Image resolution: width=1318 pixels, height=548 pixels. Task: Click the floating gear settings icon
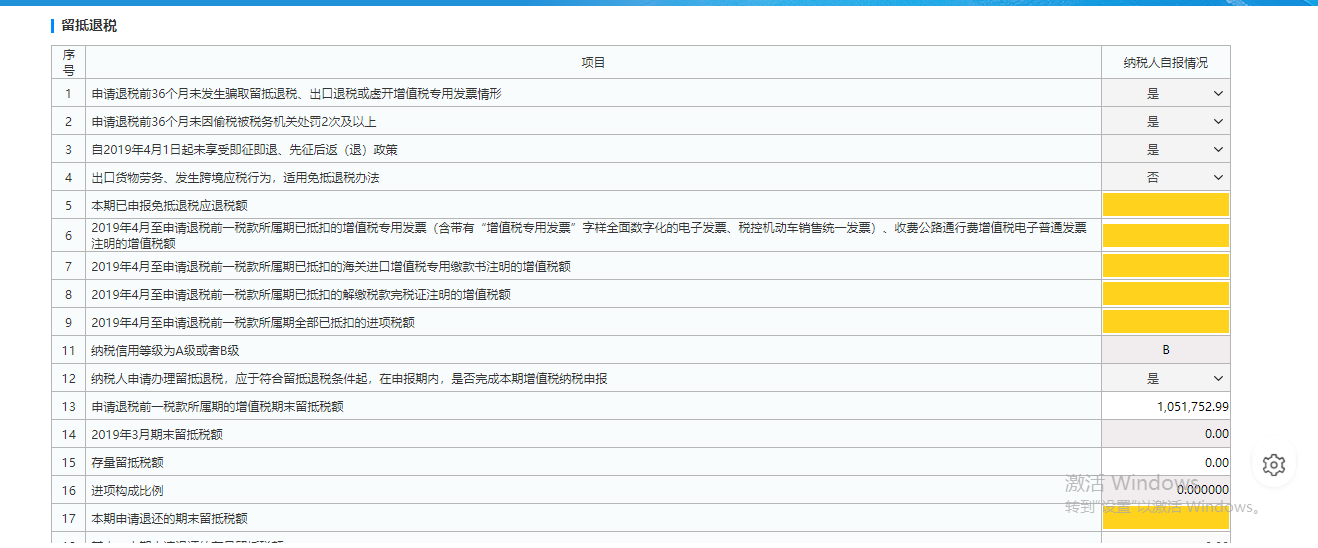click(x=1273, y=464)
